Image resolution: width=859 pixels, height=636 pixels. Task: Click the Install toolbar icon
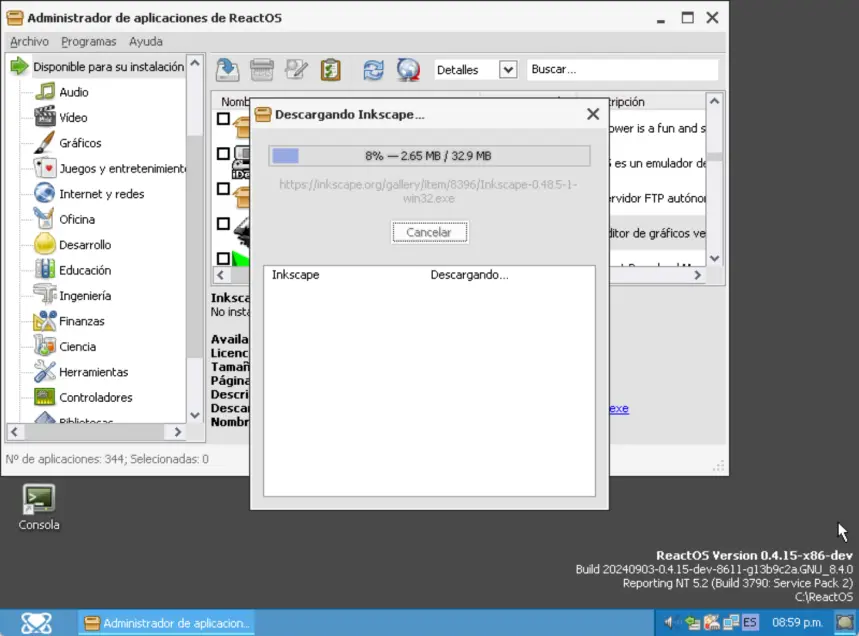tap(227, 70)
